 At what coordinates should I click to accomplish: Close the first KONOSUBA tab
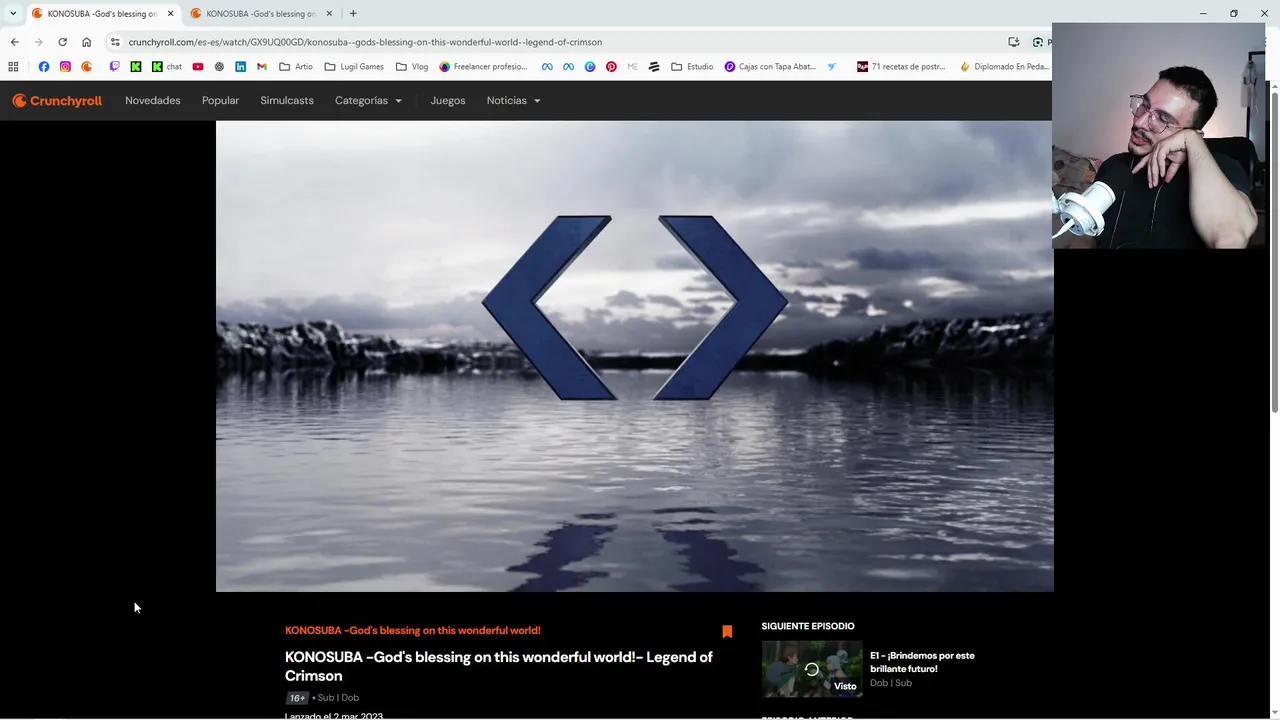(x=170, y=13)
